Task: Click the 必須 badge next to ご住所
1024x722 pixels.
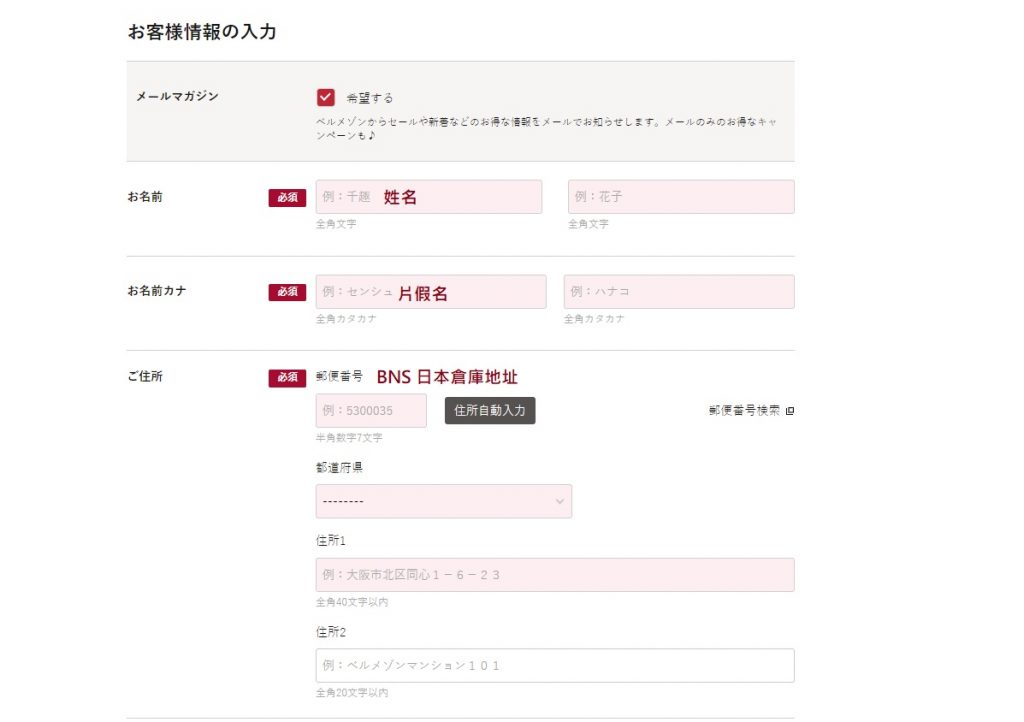Action: point(286,378)
